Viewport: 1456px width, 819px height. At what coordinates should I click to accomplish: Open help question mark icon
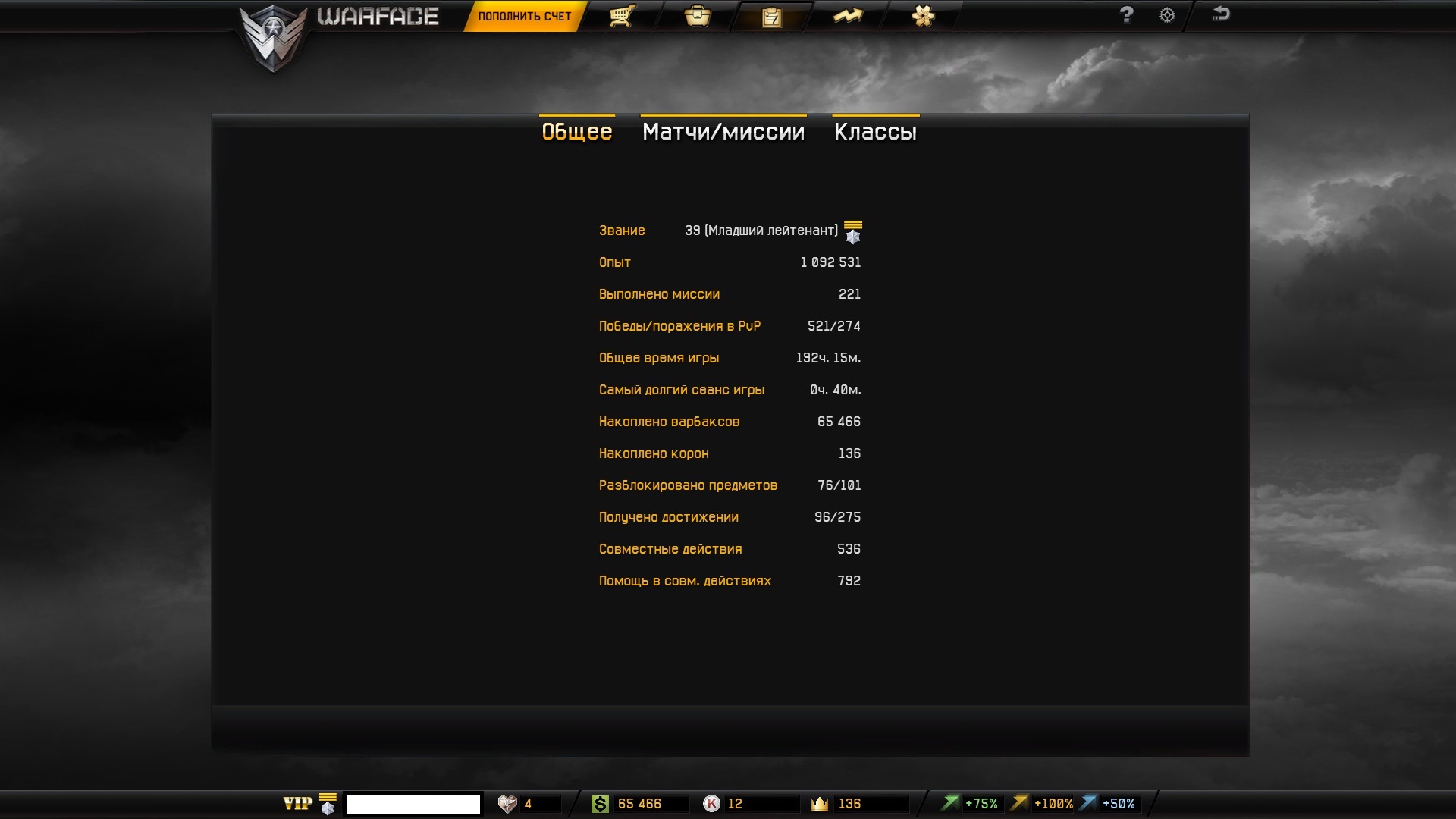(1126, 14)
